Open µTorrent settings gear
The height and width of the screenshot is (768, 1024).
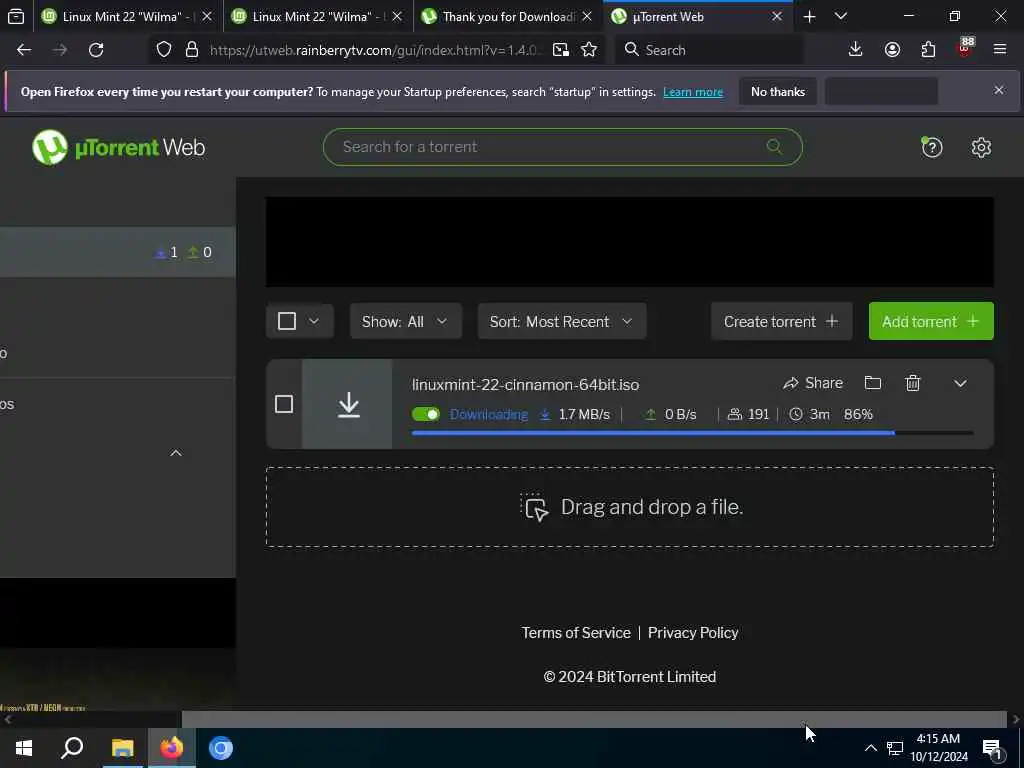tap(981, 148)
